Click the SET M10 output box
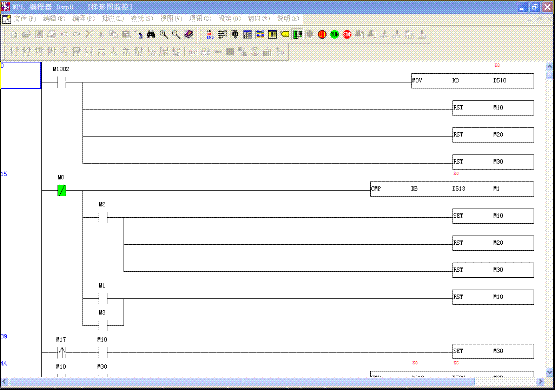 pos(493,216)
